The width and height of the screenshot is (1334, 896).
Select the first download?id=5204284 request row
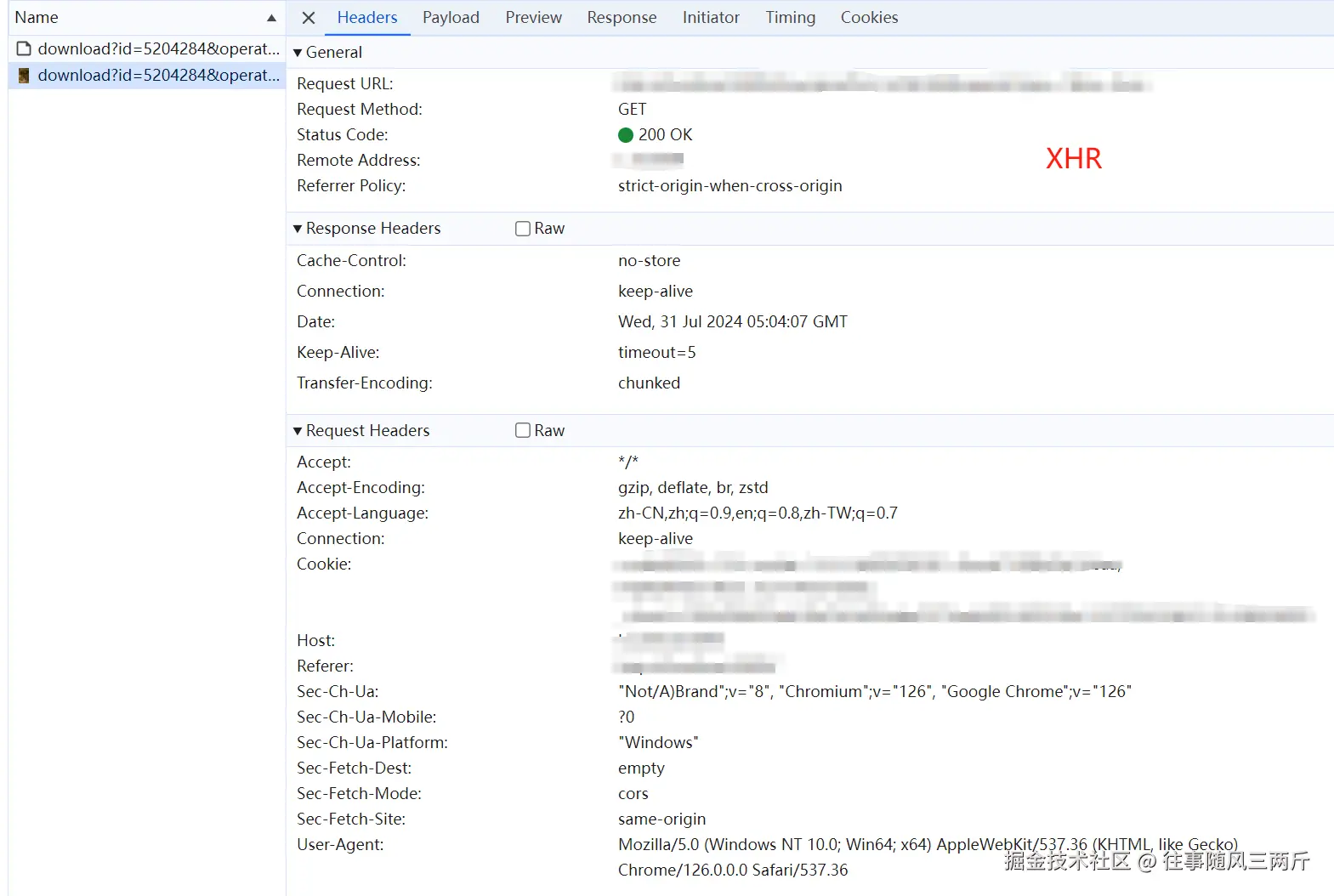[x=147, y=49]
